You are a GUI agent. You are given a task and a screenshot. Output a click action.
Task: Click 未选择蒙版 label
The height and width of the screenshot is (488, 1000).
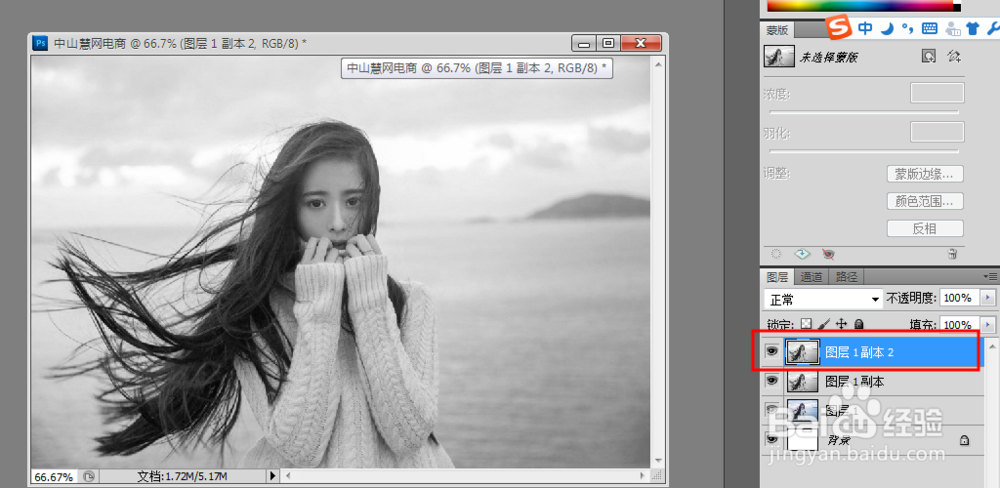click(829, 57)
